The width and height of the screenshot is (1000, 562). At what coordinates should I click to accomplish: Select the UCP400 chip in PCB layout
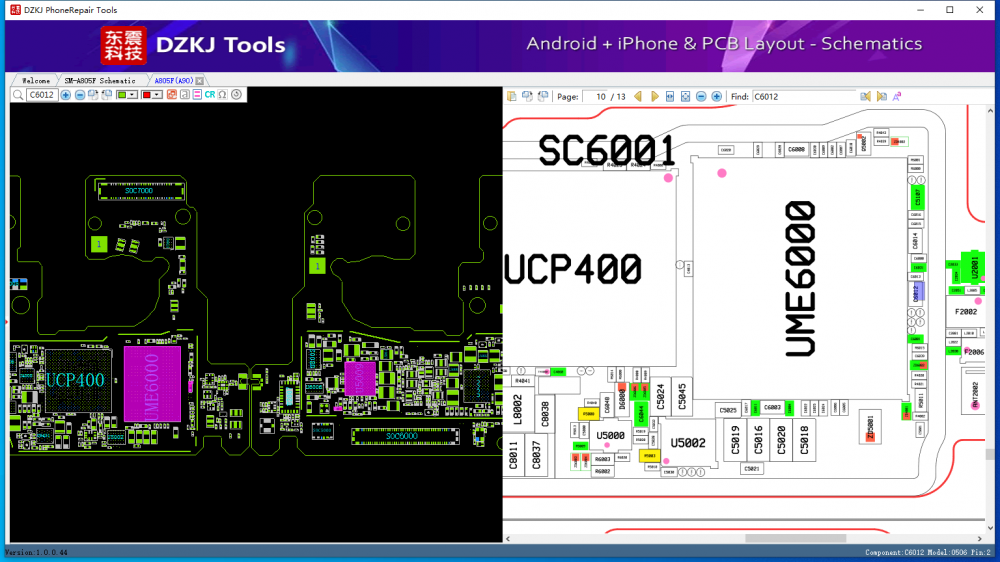(76, 381)
